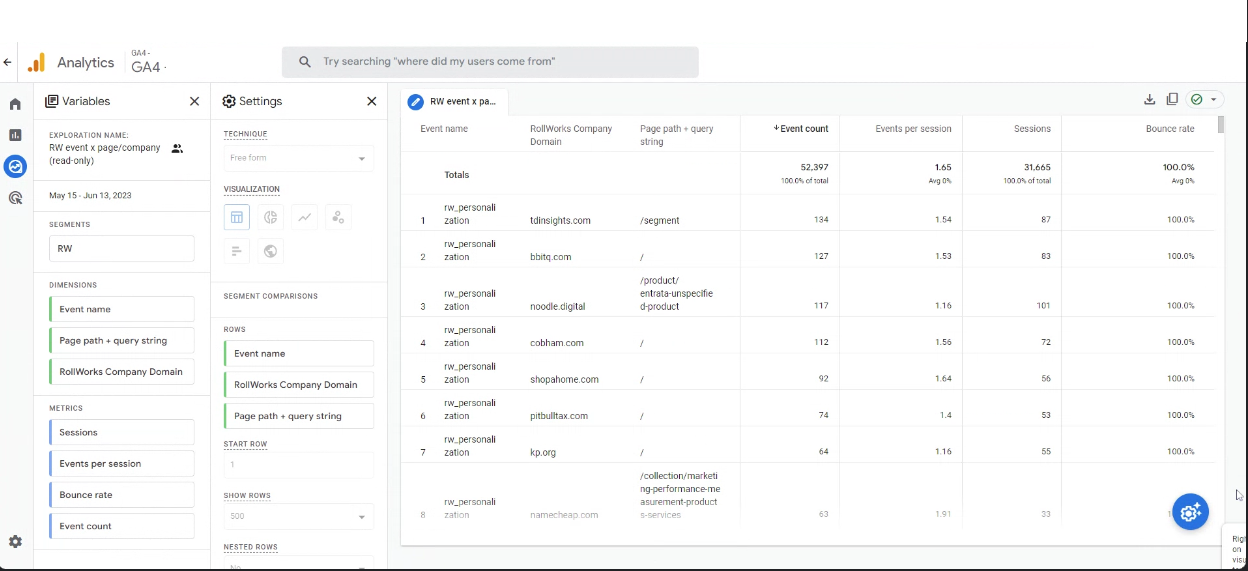The height and width of the screenshot is (571, 1248).
Task: Select the Event name dimension in Variables
Action: coord(122,309)
